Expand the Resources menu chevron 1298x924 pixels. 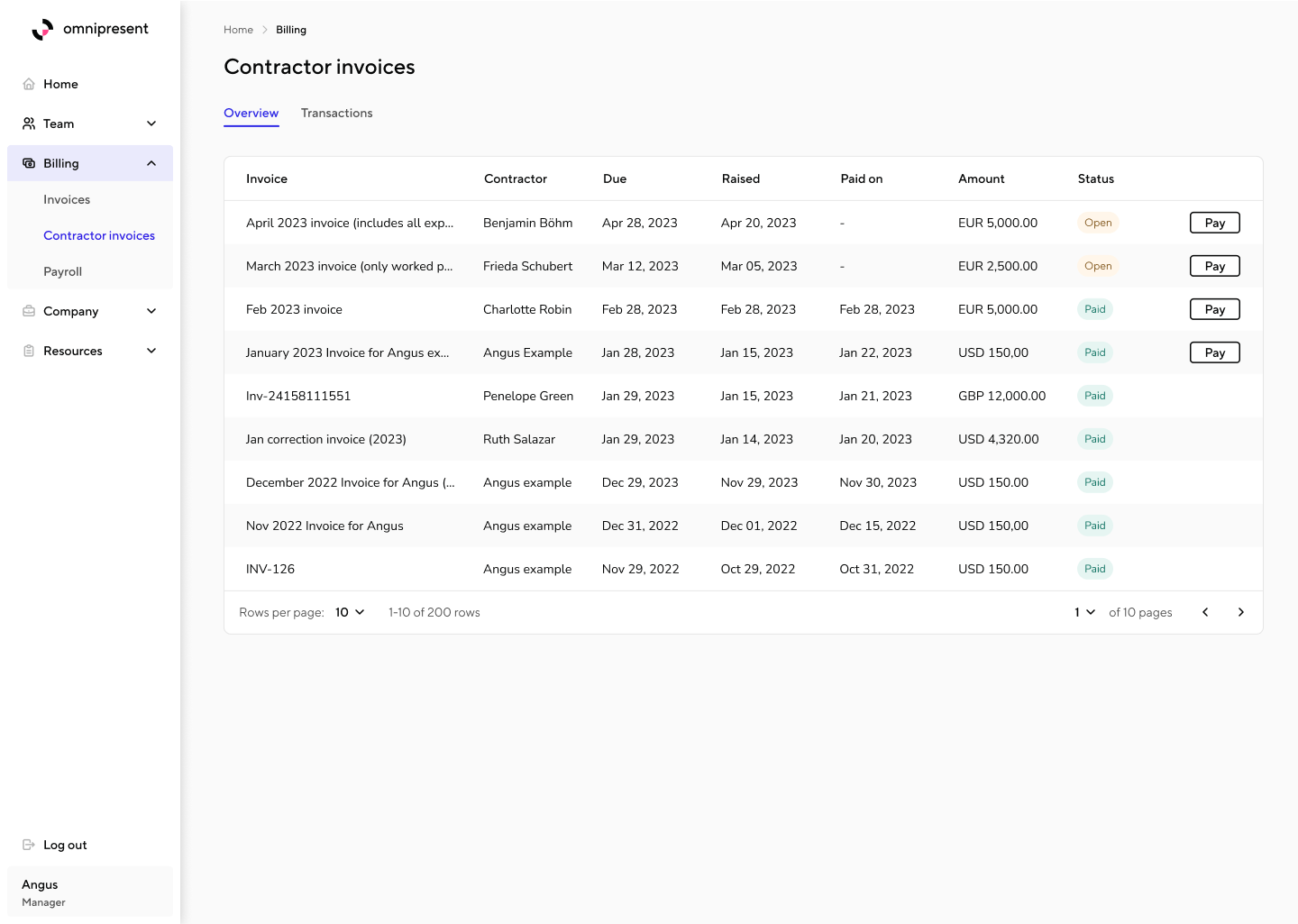151,351
